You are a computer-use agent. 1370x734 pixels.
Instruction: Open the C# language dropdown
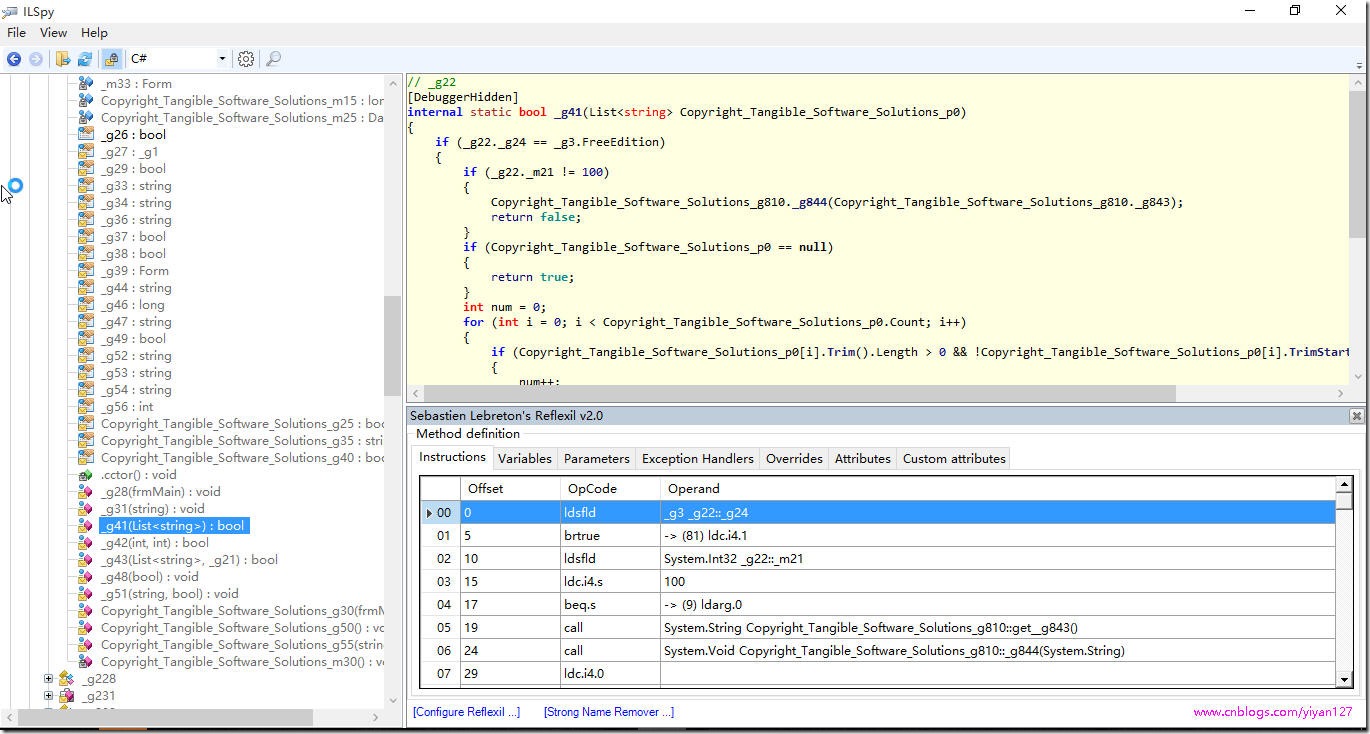179,59
